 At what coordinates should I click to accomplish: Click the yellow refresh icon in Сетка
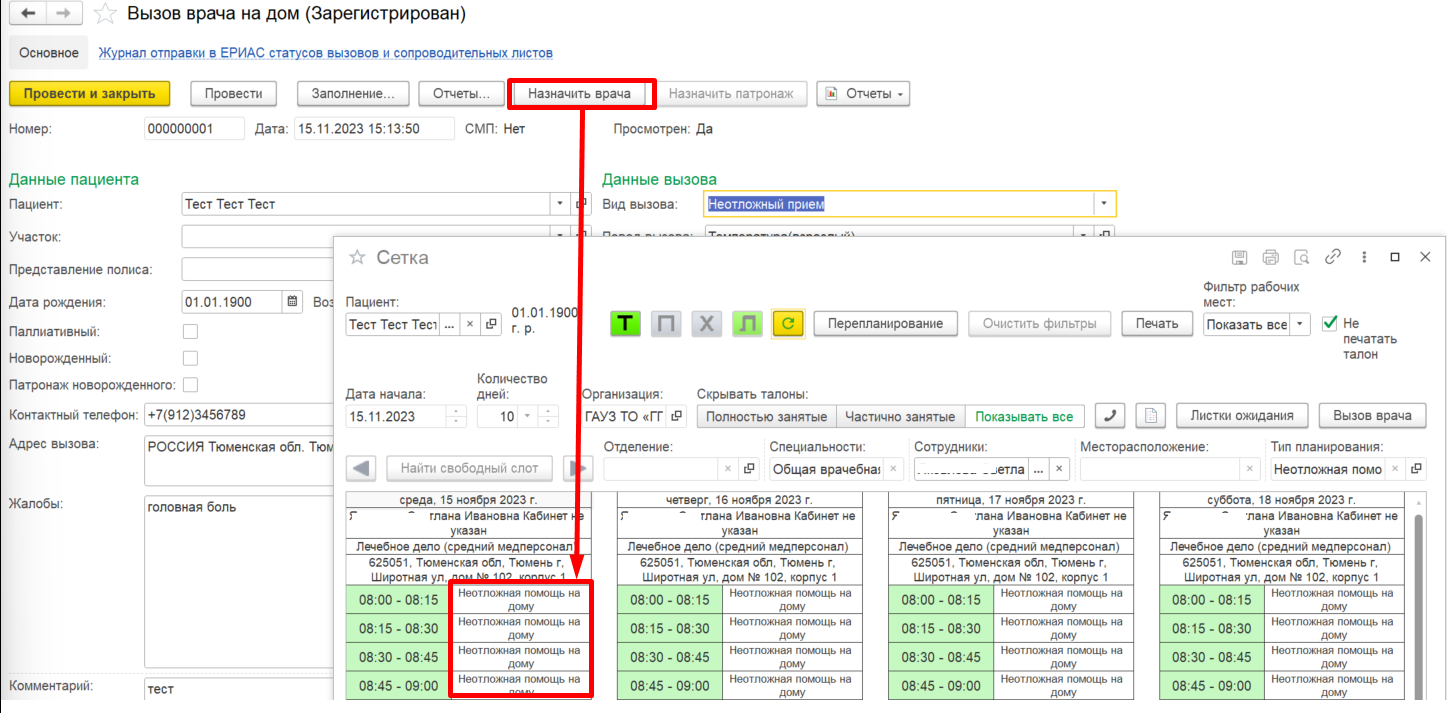(788, 324)
